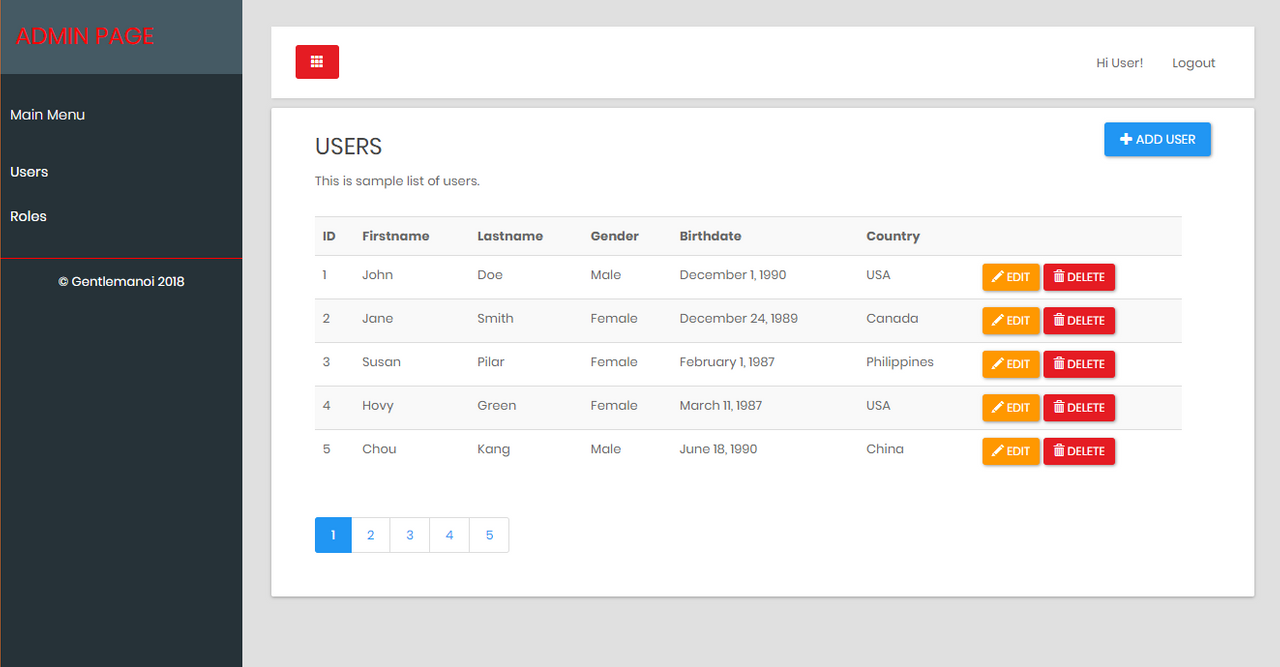
Task: Click the pencil icon for Chou Kang
Action: [996, 451]
